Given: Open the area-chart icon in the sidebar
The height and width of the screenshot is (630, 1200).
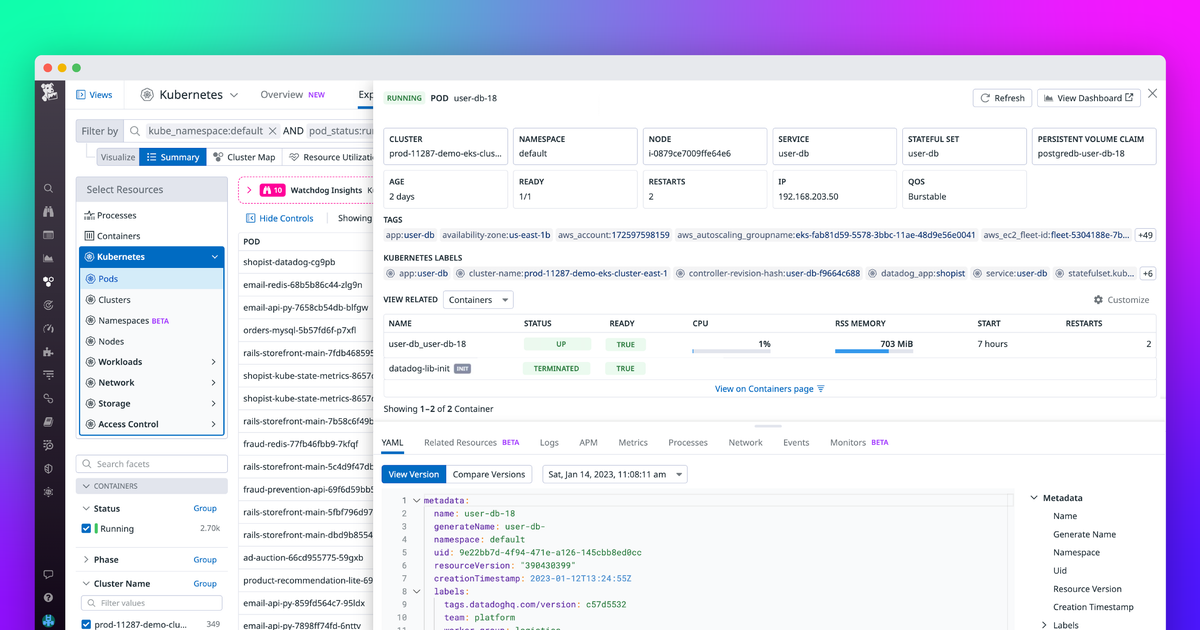Looking at the screenshot, I should [48, 258].
